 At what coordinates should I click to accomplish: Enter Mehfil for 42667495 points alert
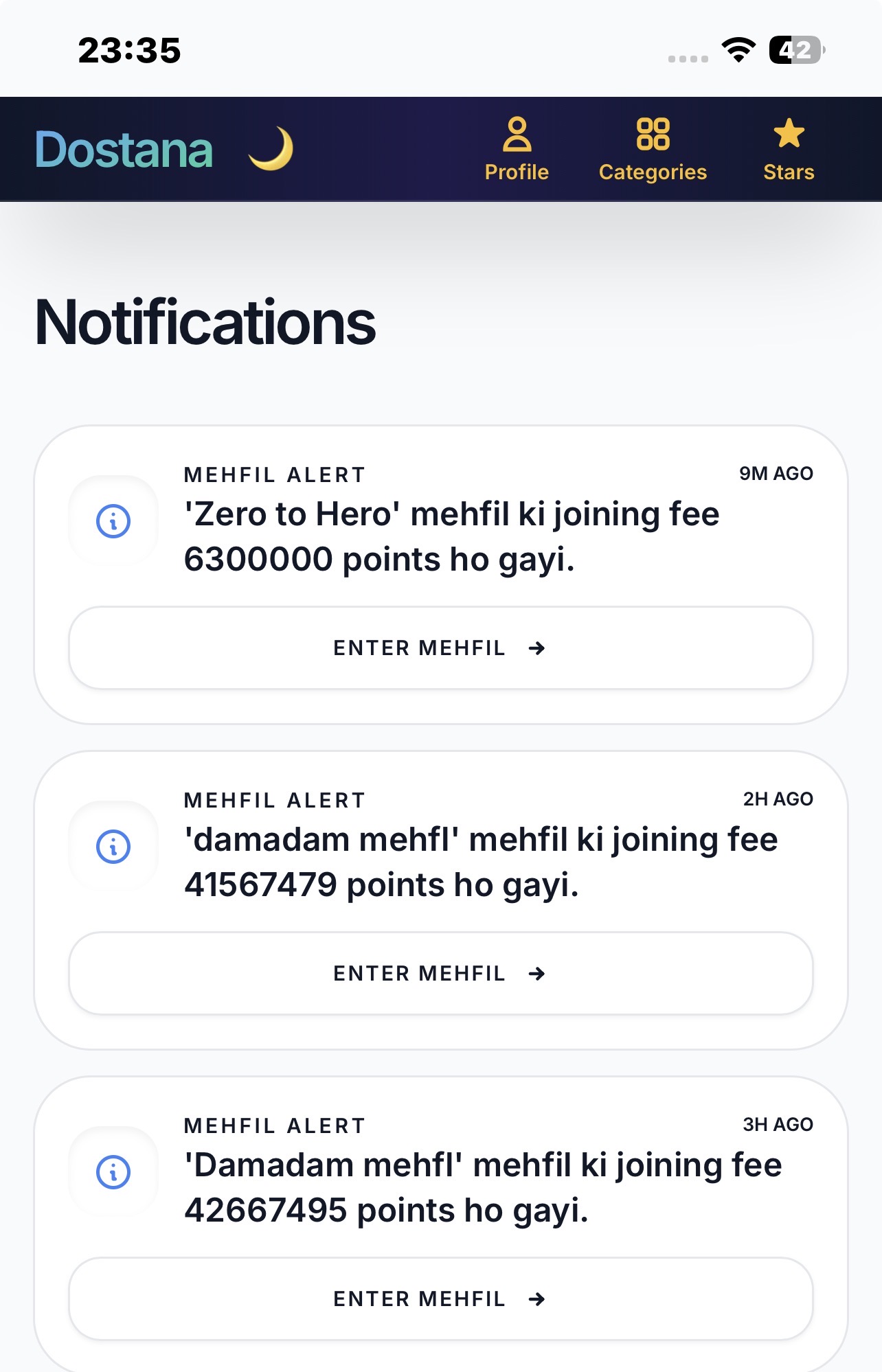coord(441,1299)
